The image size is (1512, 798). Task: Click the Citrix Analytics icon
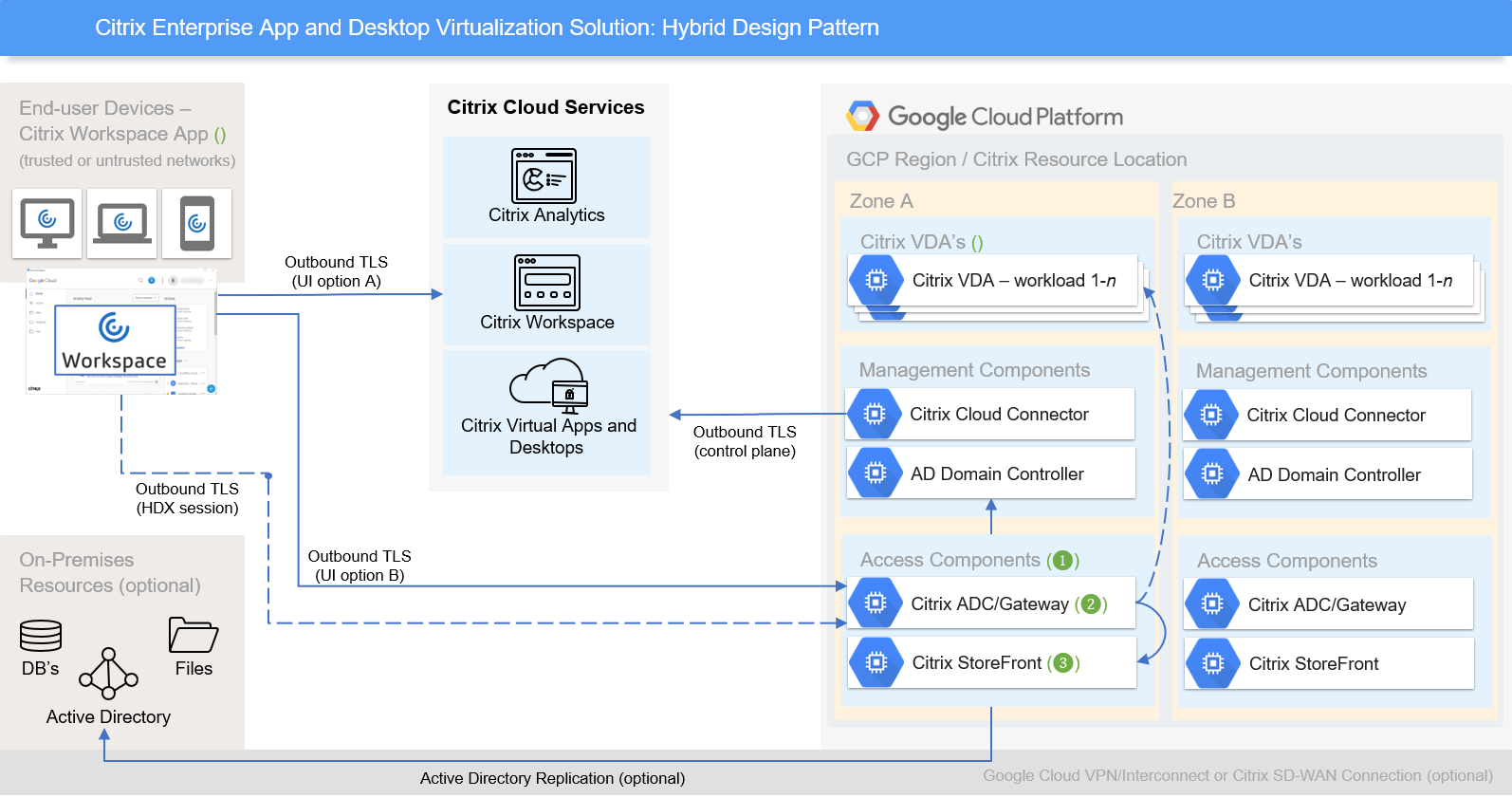pos(544,176)
